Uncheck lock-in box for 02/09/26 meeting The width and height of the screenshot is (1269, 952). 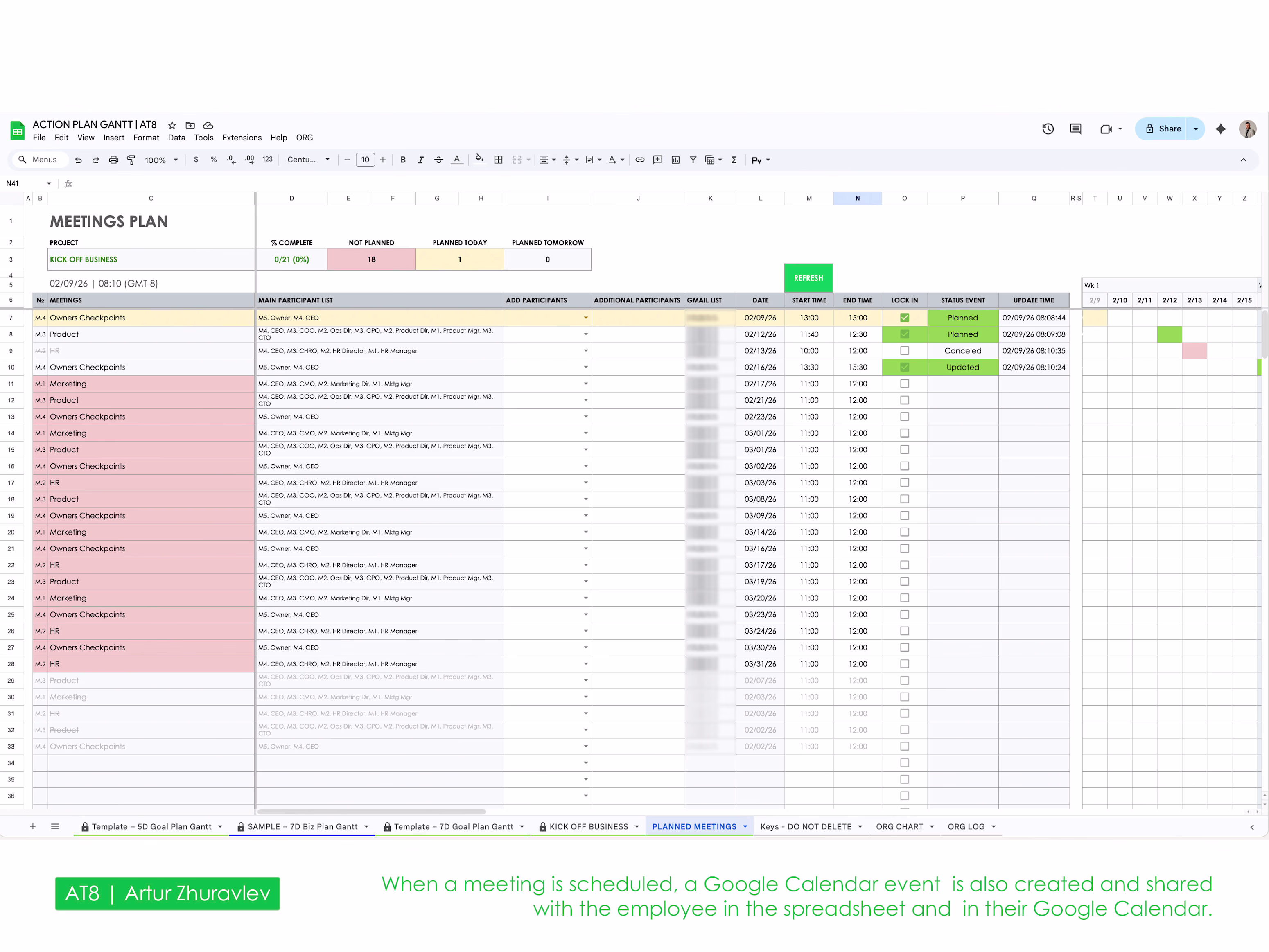pos(904,318)
